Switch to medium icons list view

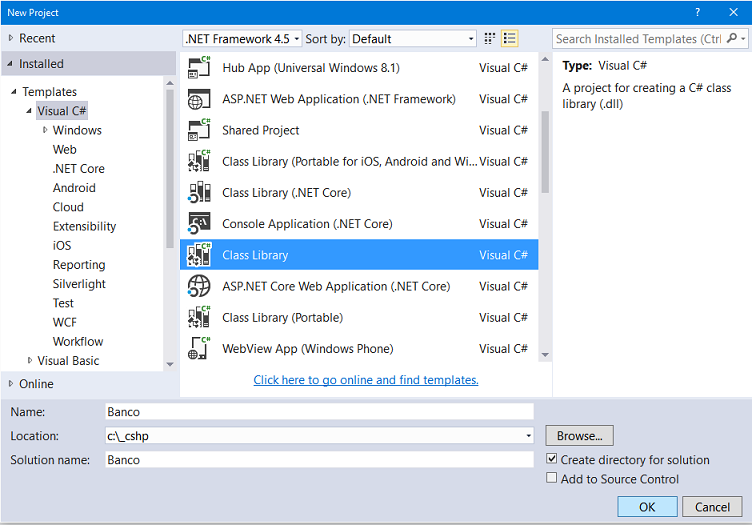tap(509, 38)
